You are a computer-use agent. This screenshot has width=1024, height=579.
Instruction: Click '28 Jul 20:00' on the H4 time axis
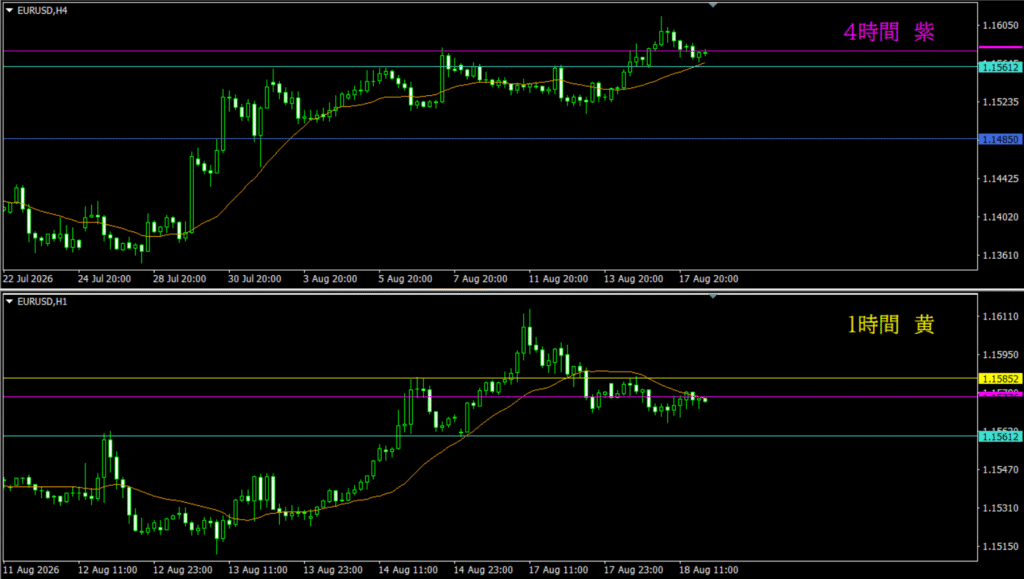(x=180, y=279)
